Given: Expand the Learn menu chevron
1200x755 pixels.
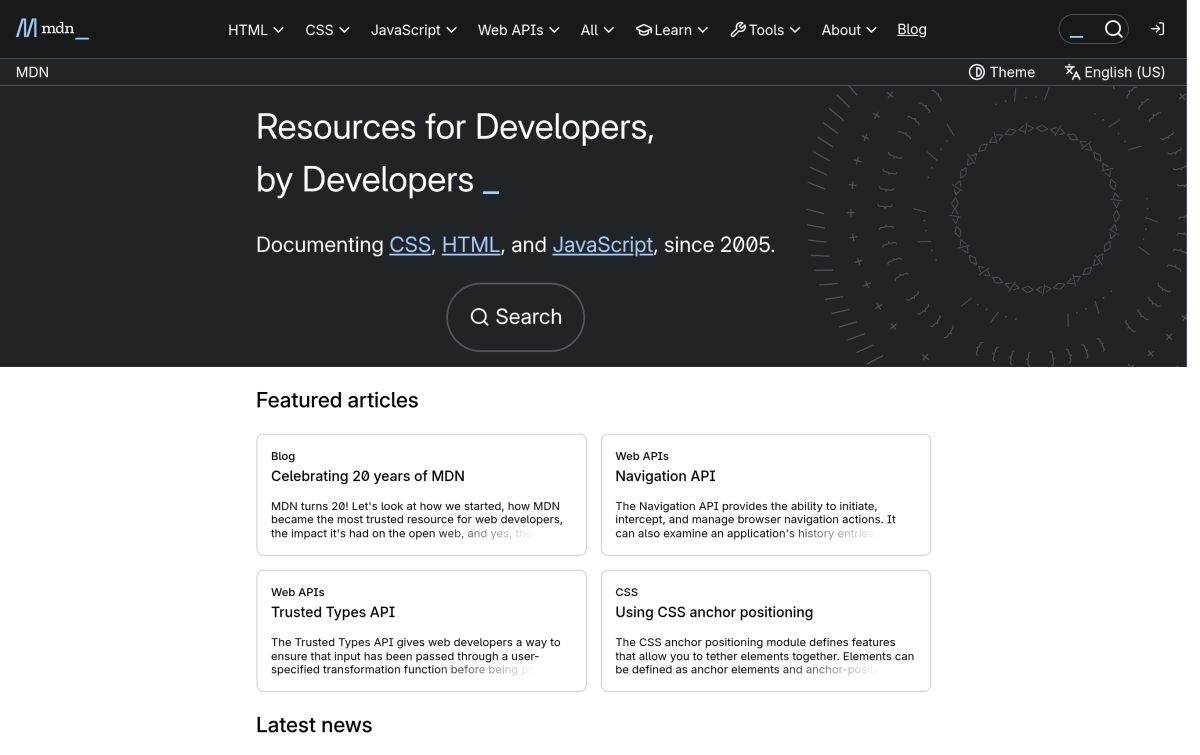Looking at the screenshot, I should coord(702,30).
